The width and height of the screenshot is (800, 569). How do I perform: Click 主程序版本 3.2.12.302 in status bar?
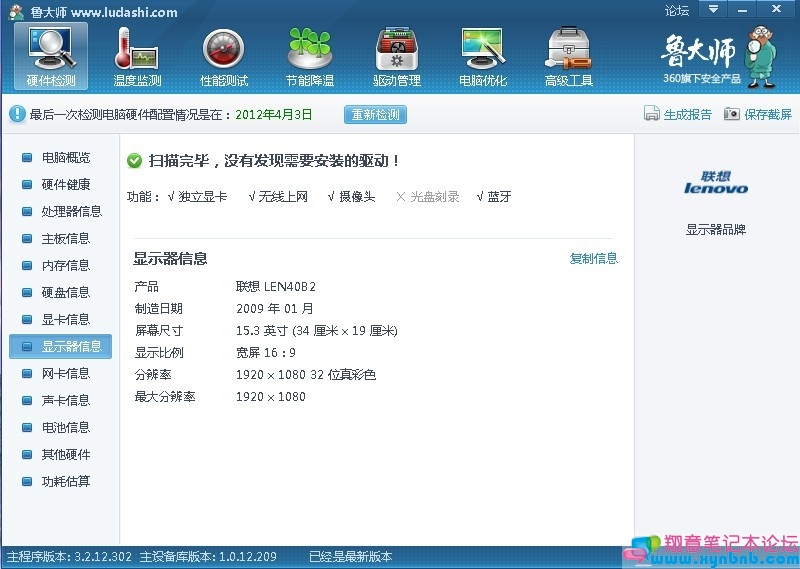pyautogui.click(x=69, y=557)
